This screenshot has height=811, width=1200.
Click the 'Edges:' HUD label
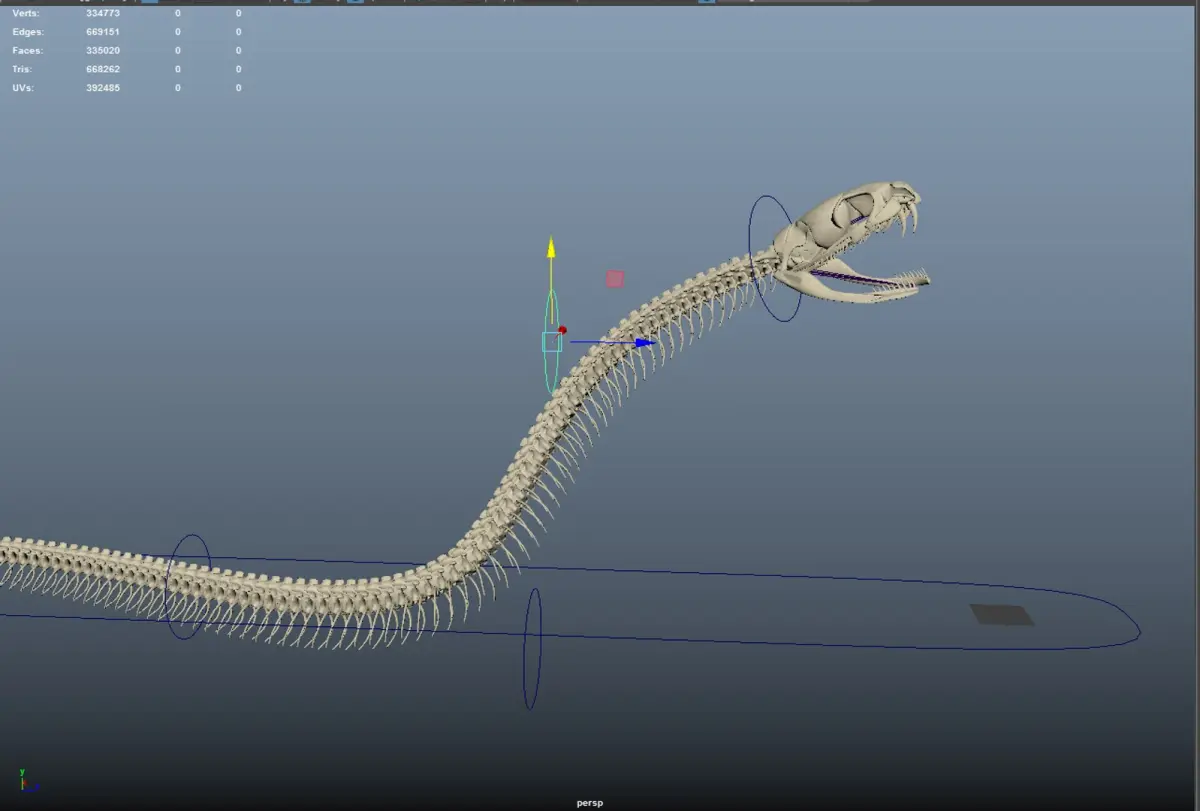28,32
